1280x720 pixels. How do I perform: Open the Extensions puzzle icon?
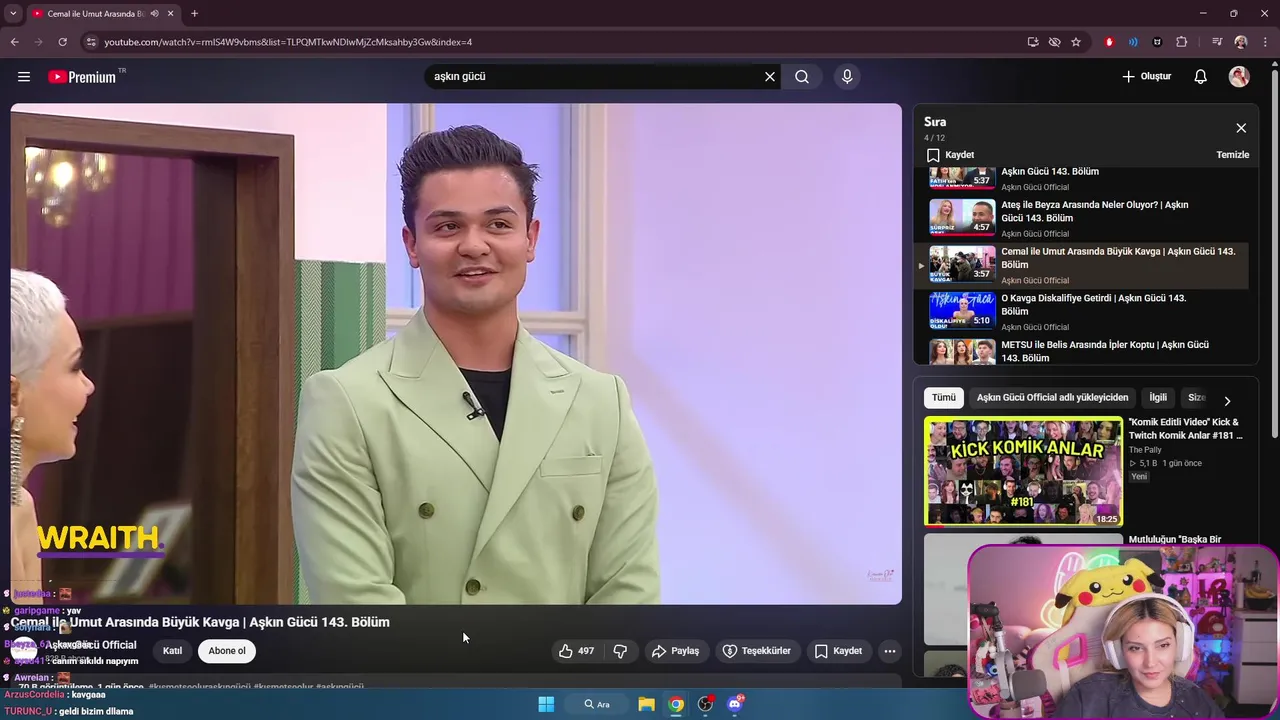pyautogui.click(x=1182, y=42)
